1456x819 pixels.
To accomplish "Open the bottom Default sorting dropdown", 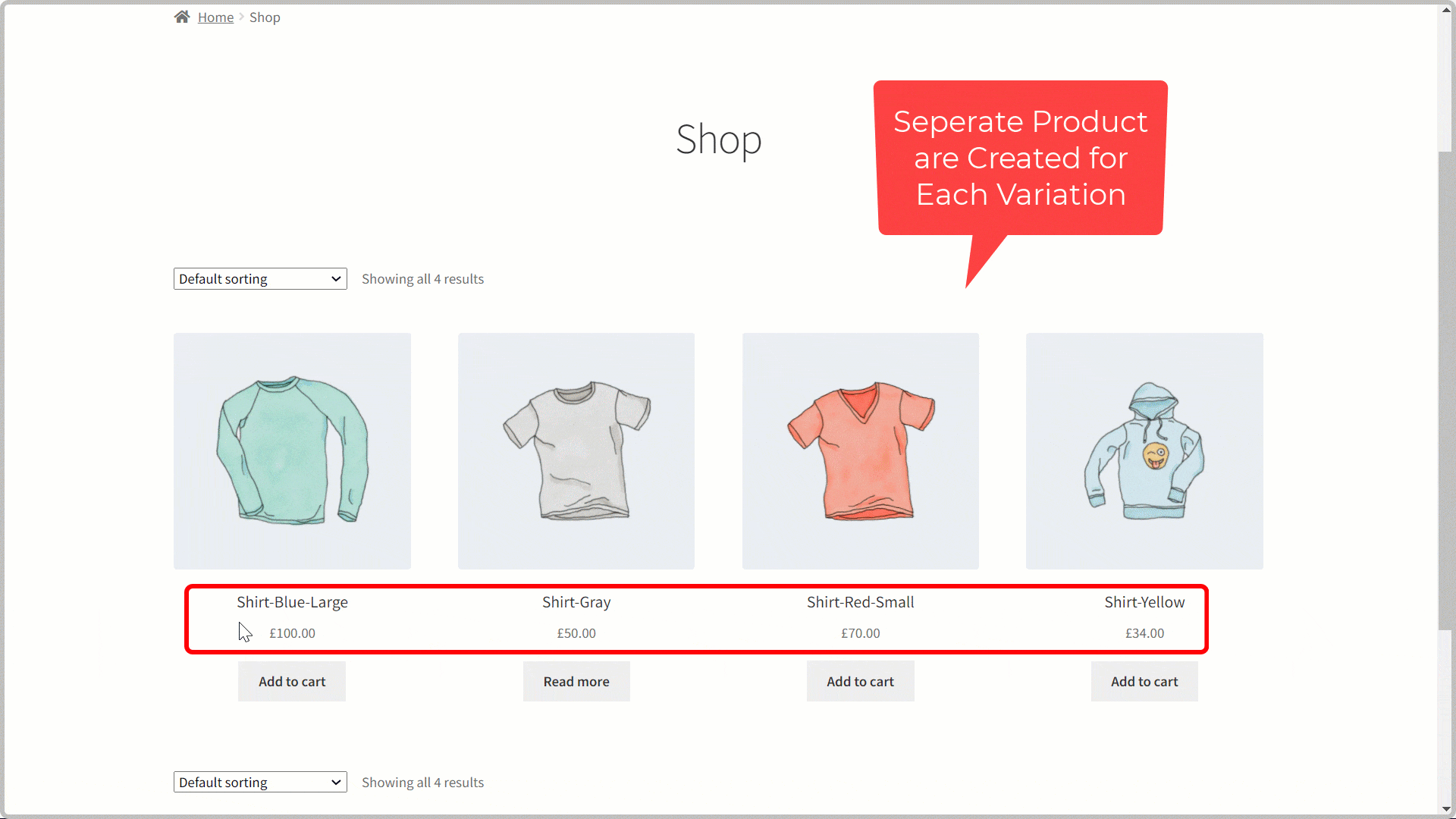I will pos(259,782).
